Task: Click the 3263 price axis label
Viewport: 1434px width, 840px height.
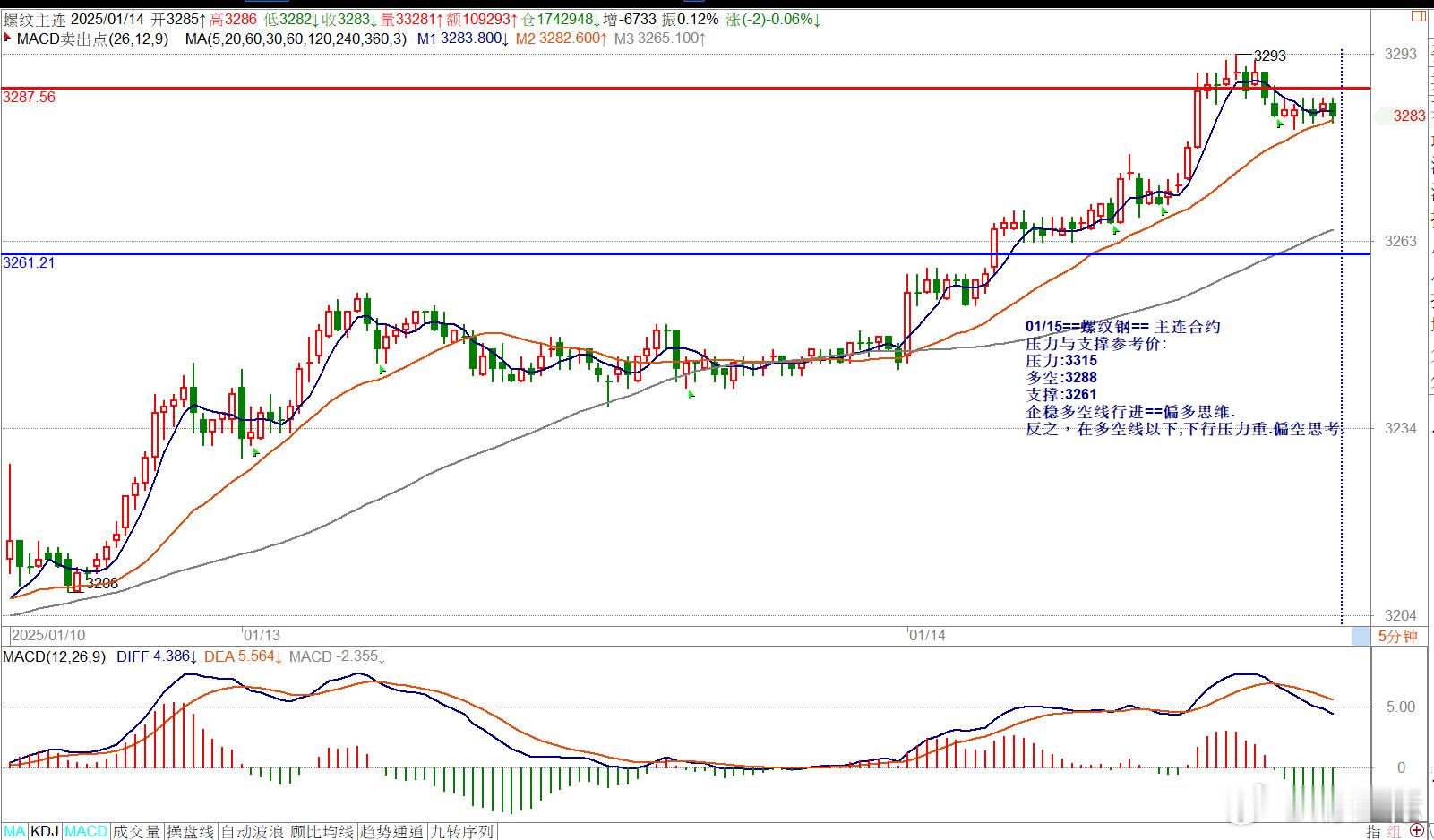Action: click(1401, 241)
